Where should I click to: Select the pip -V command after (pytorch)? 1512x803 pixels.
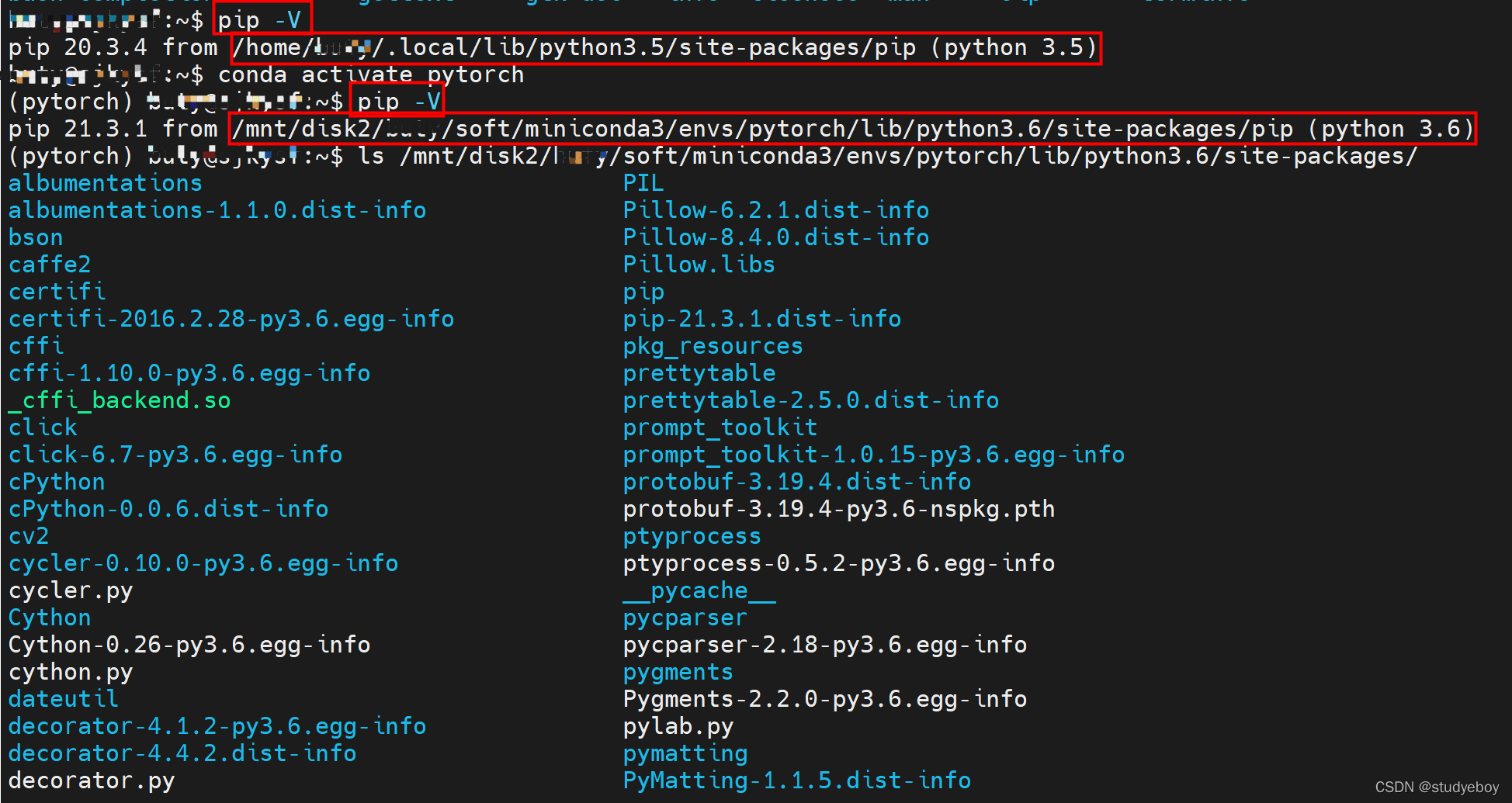(399, 102)
